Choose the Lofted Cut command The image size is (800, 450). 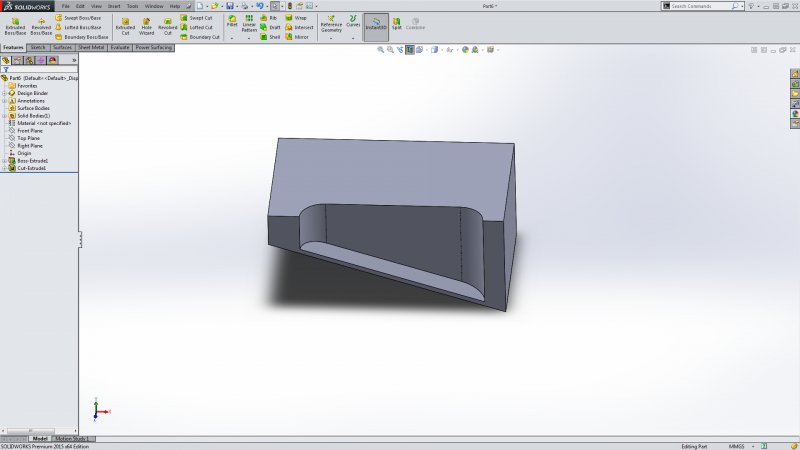point(196,28)
